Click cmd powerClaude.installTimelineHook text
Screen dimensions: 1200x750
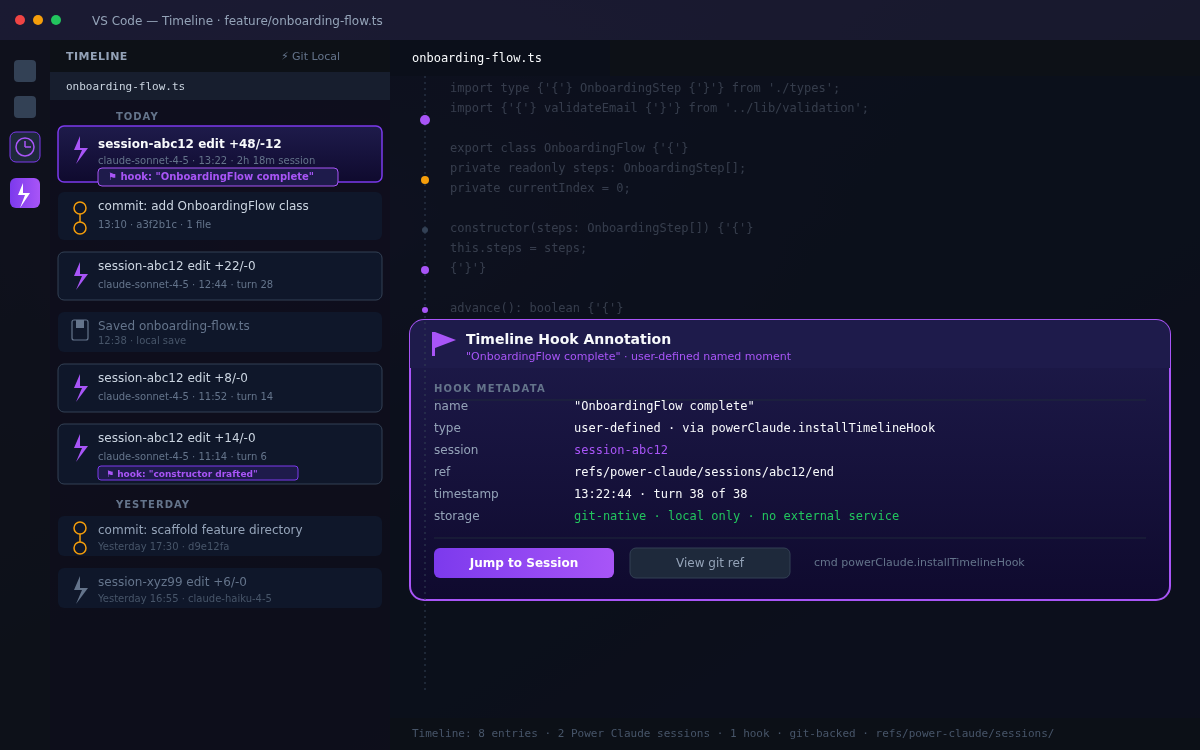pyautogui.click(x=919, y=563)
